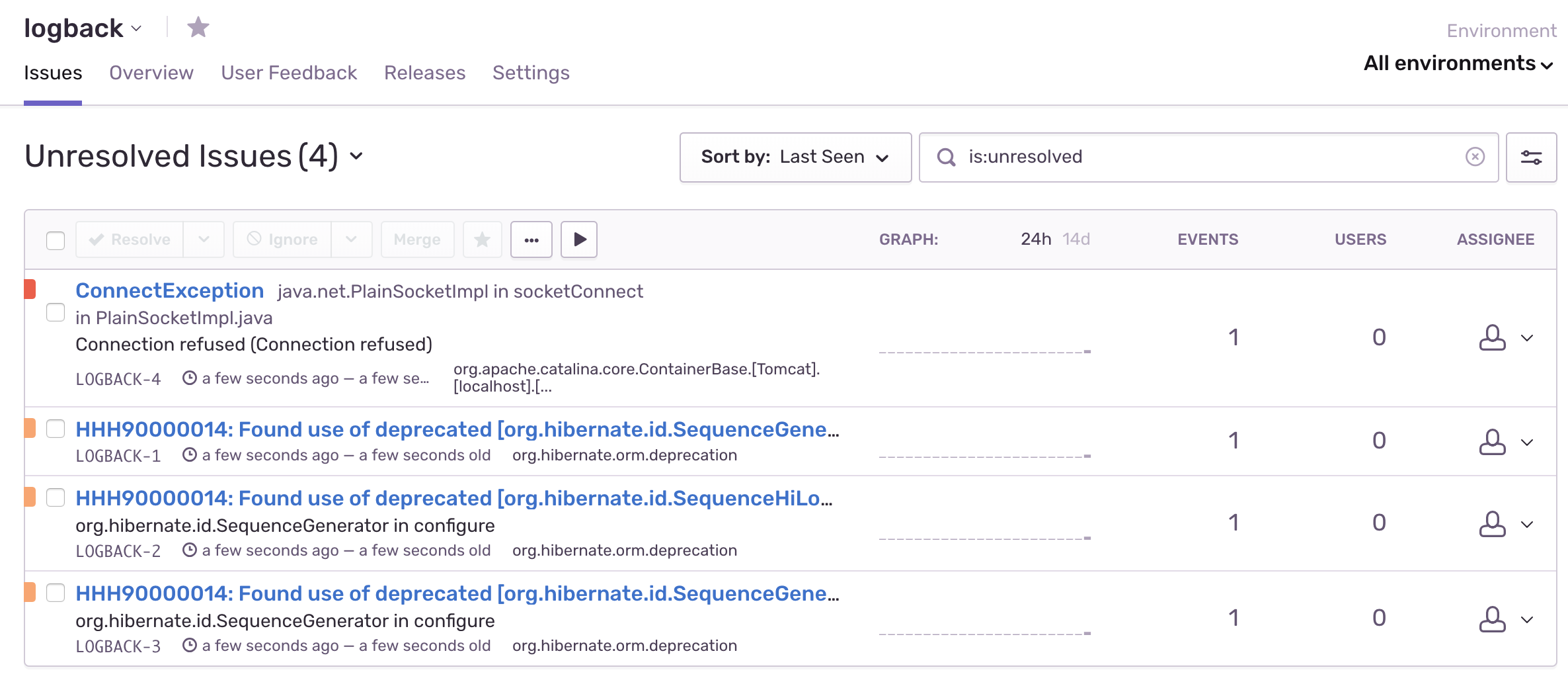Screen dimensions: 1568x684
Task: Click the search magnifier icon
Action: pyautogui.click(x=946, y=157)
